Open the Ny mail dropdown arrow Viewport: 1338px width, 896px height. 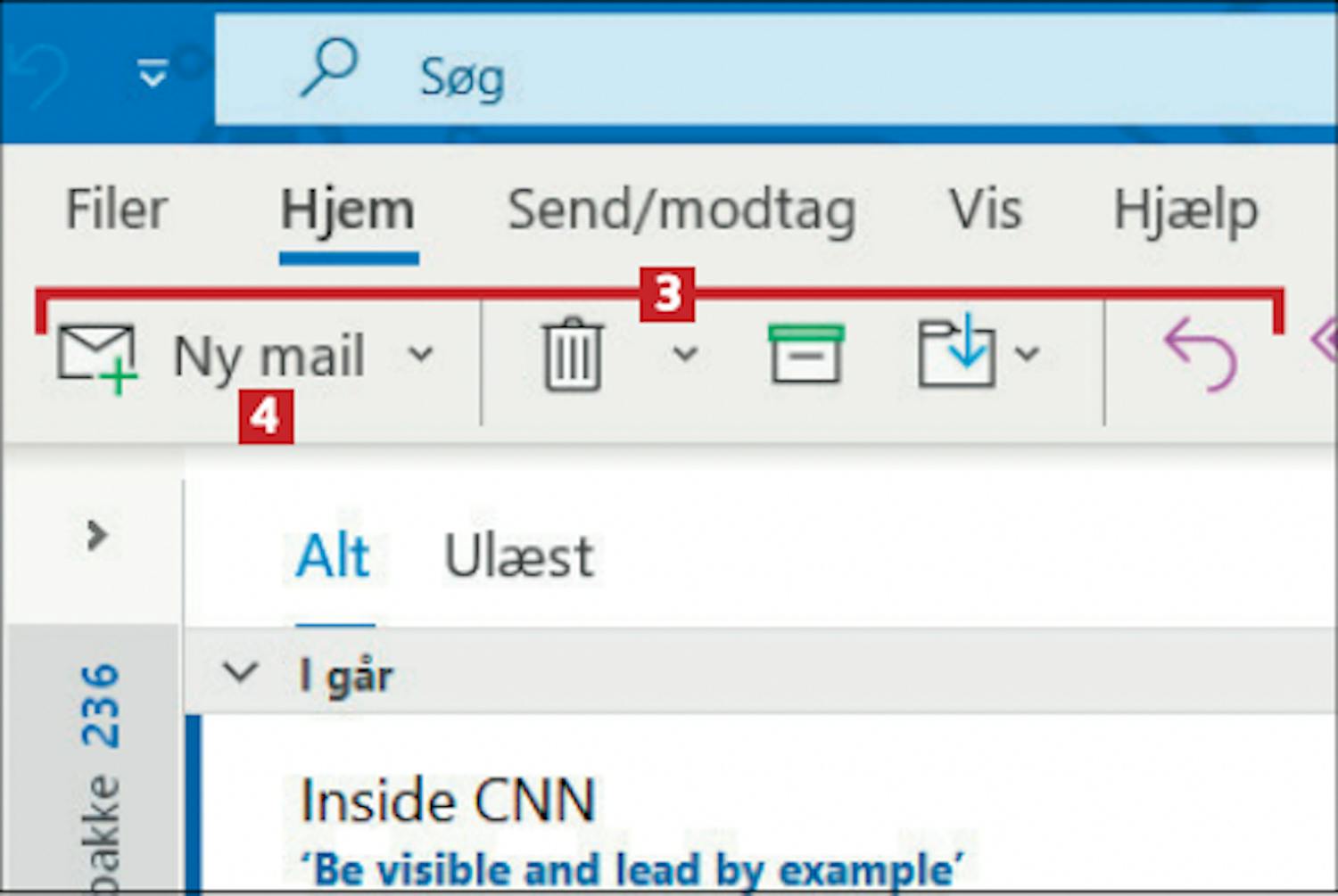point(421,355)
